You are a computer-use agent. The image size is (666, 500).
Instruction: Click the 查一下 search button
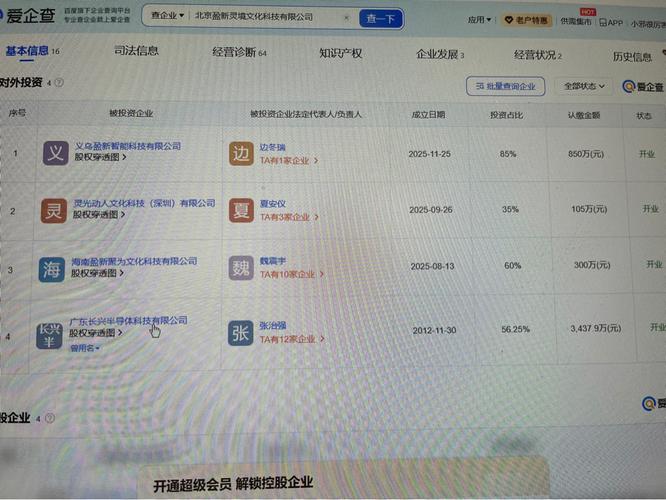tap(381, 19)
